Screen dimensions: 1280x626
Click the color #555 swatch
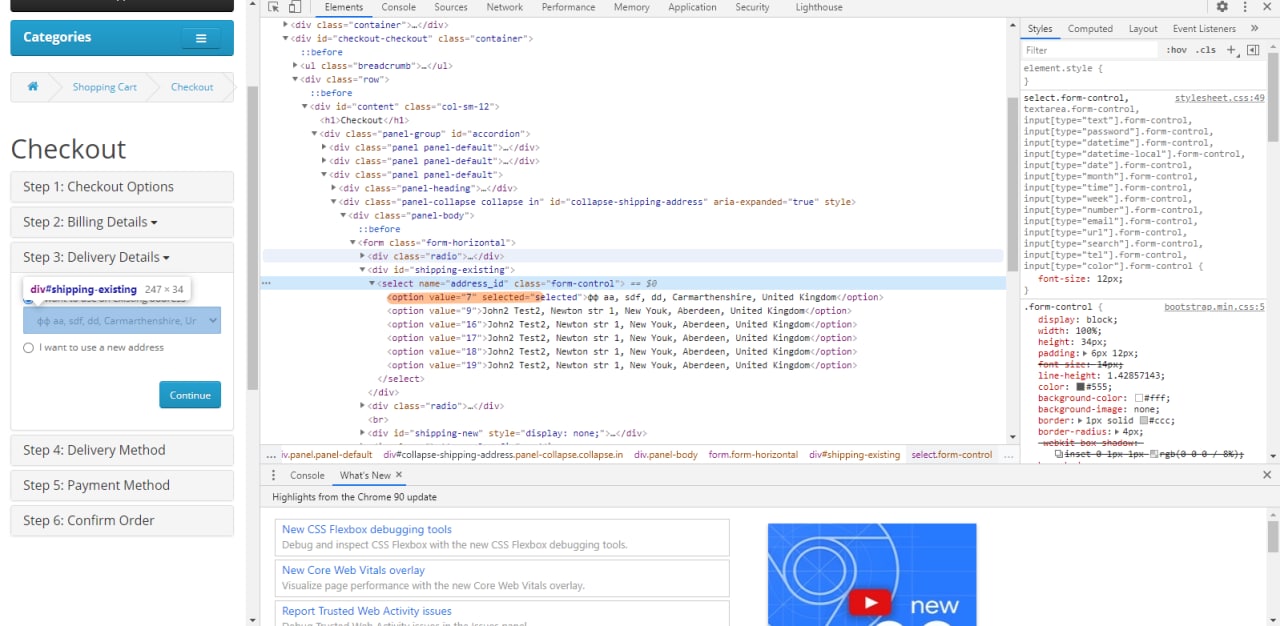tap(1081, 387)
